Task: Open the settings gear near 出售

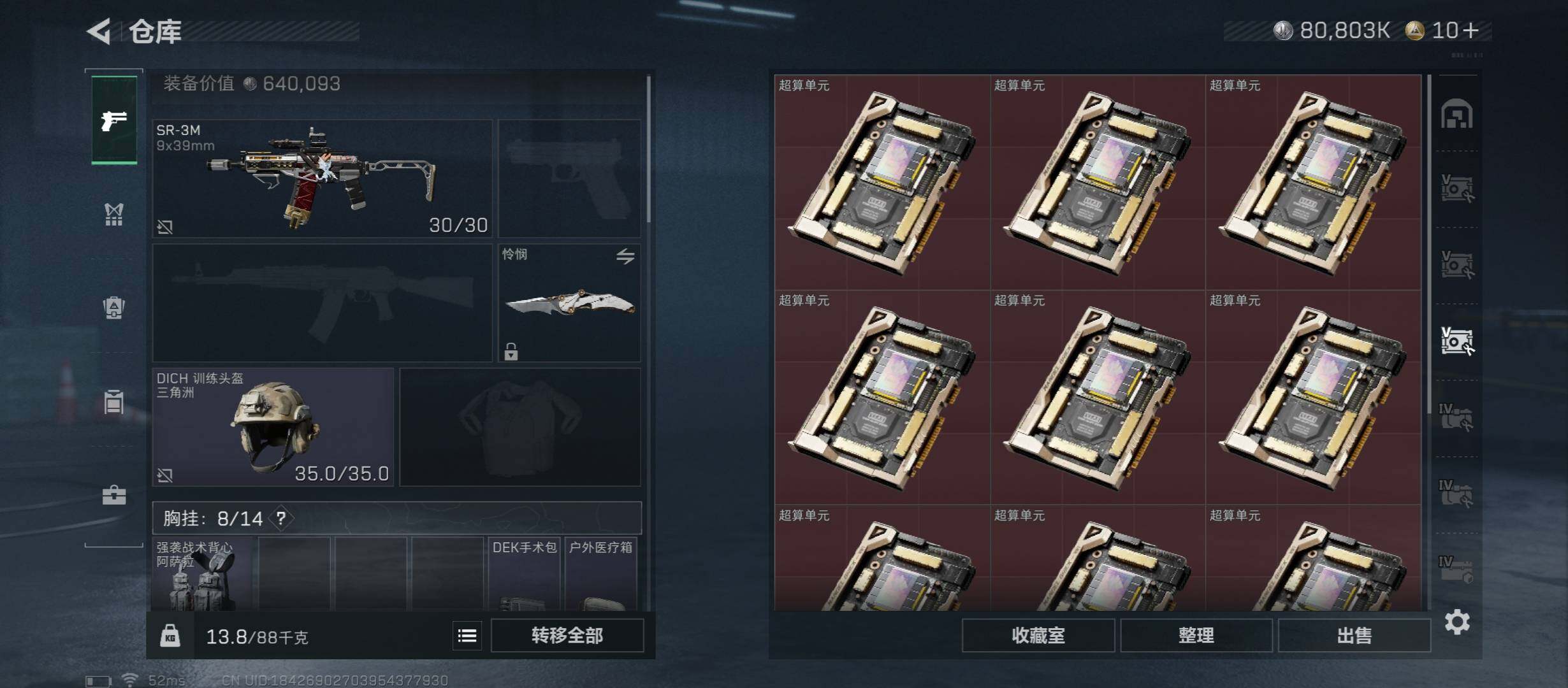Action: point(1457,621)
